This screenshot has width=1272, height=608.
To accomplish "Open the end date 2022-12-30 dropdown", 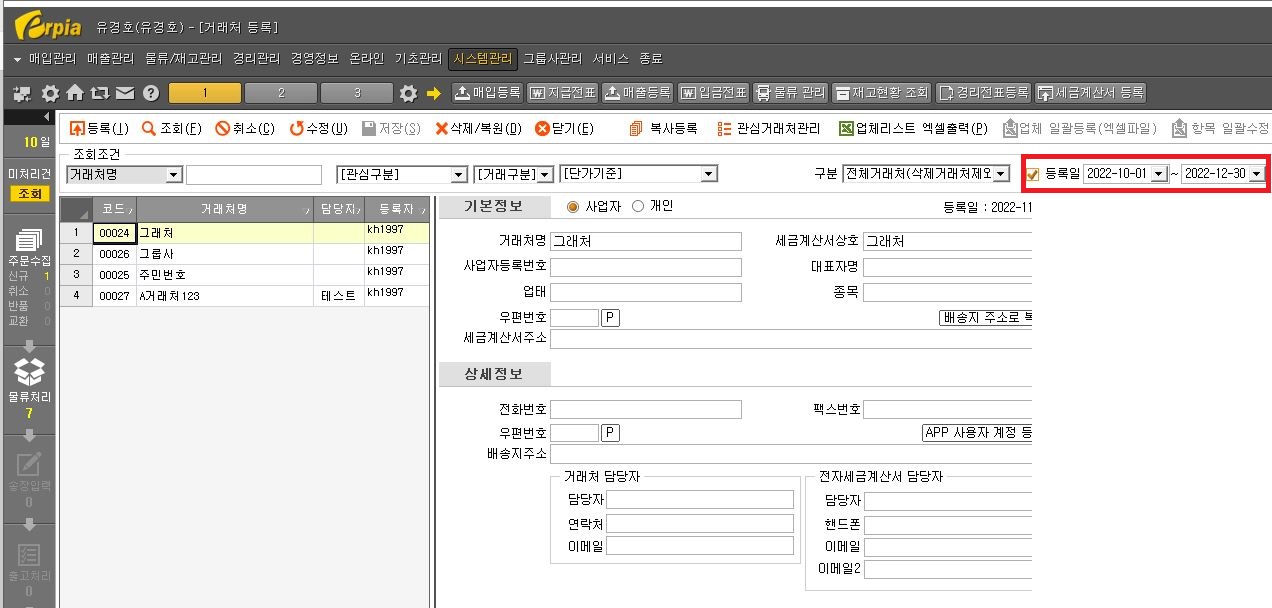I will (1256, 174).
